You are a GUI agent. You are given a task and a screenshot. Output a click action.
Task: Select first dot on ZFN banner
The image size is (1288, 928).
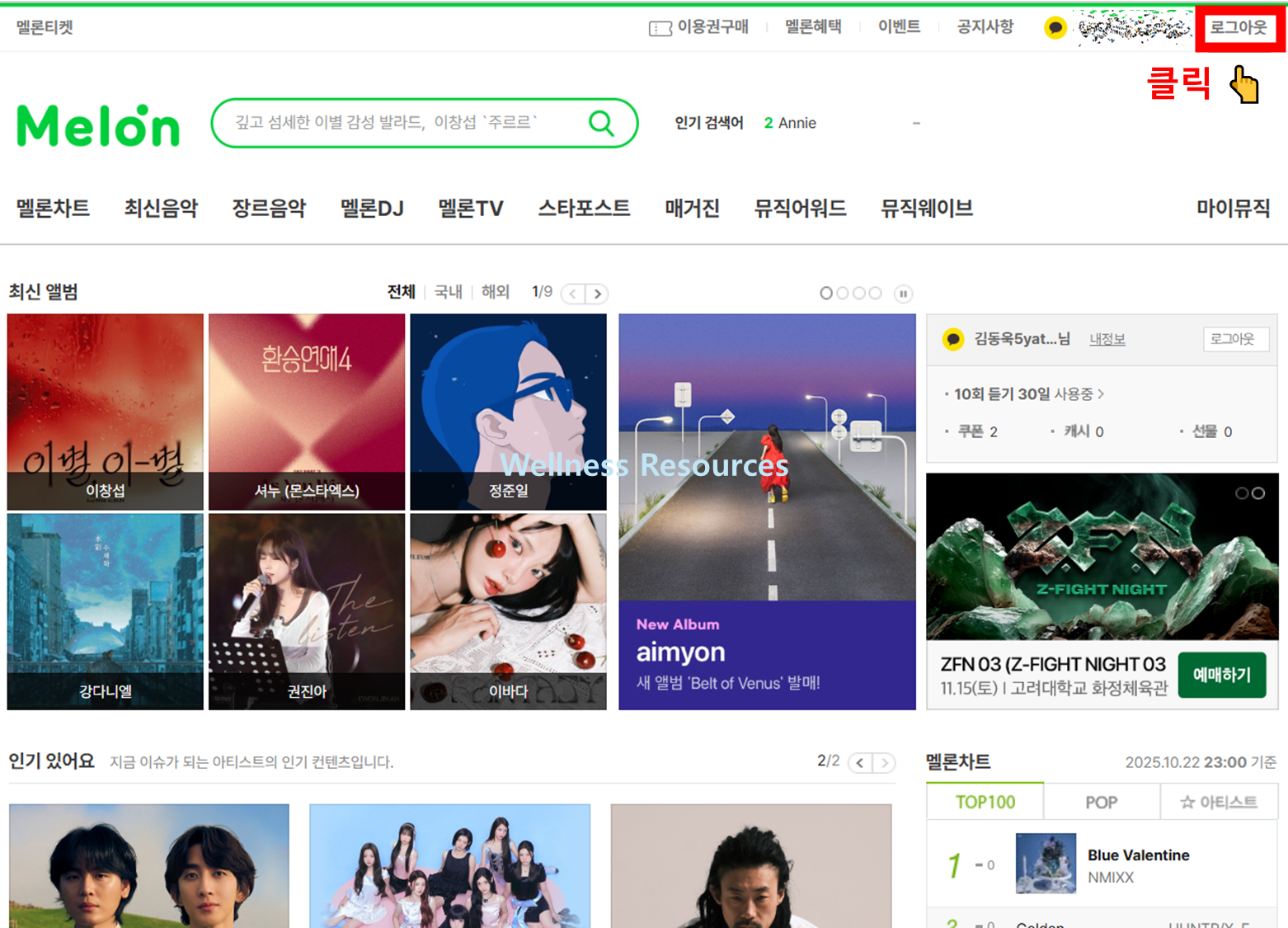tap(1242, 493)
